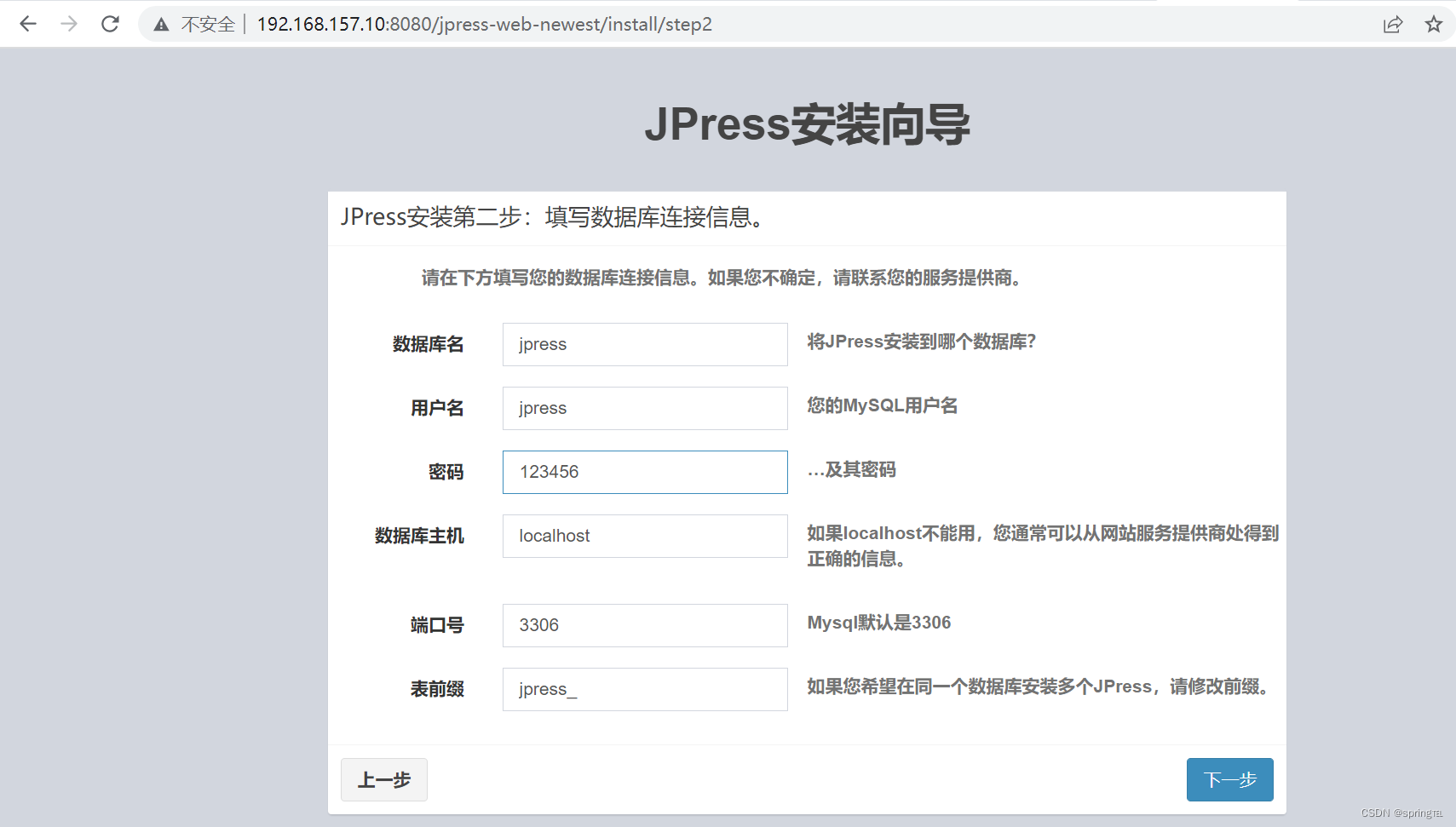1456x827 pixels.
Task: Click the JPress安装向导 page heading
Action: 807,124
